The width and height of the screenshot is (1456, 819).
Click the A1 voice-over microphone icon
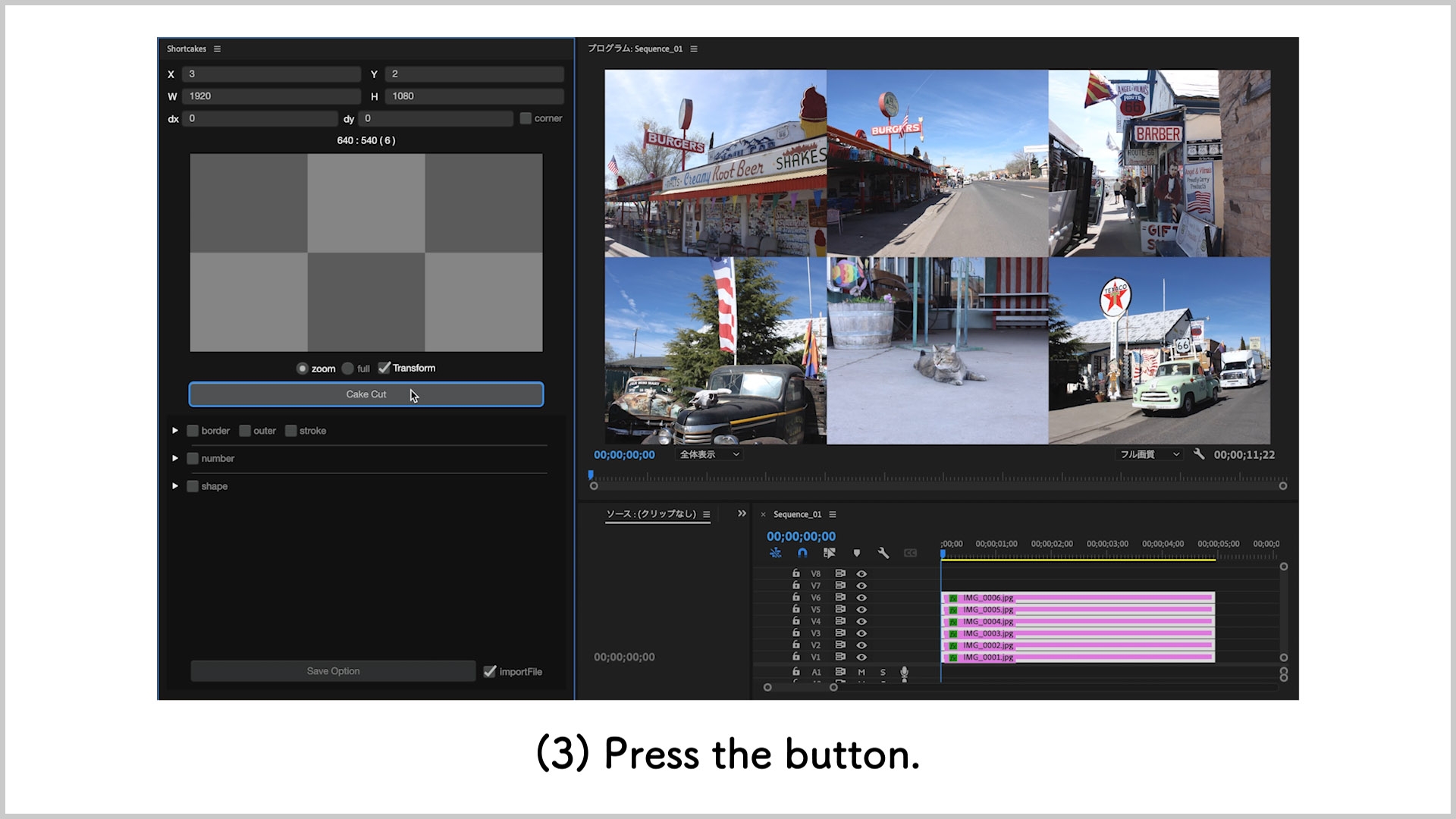904,672
